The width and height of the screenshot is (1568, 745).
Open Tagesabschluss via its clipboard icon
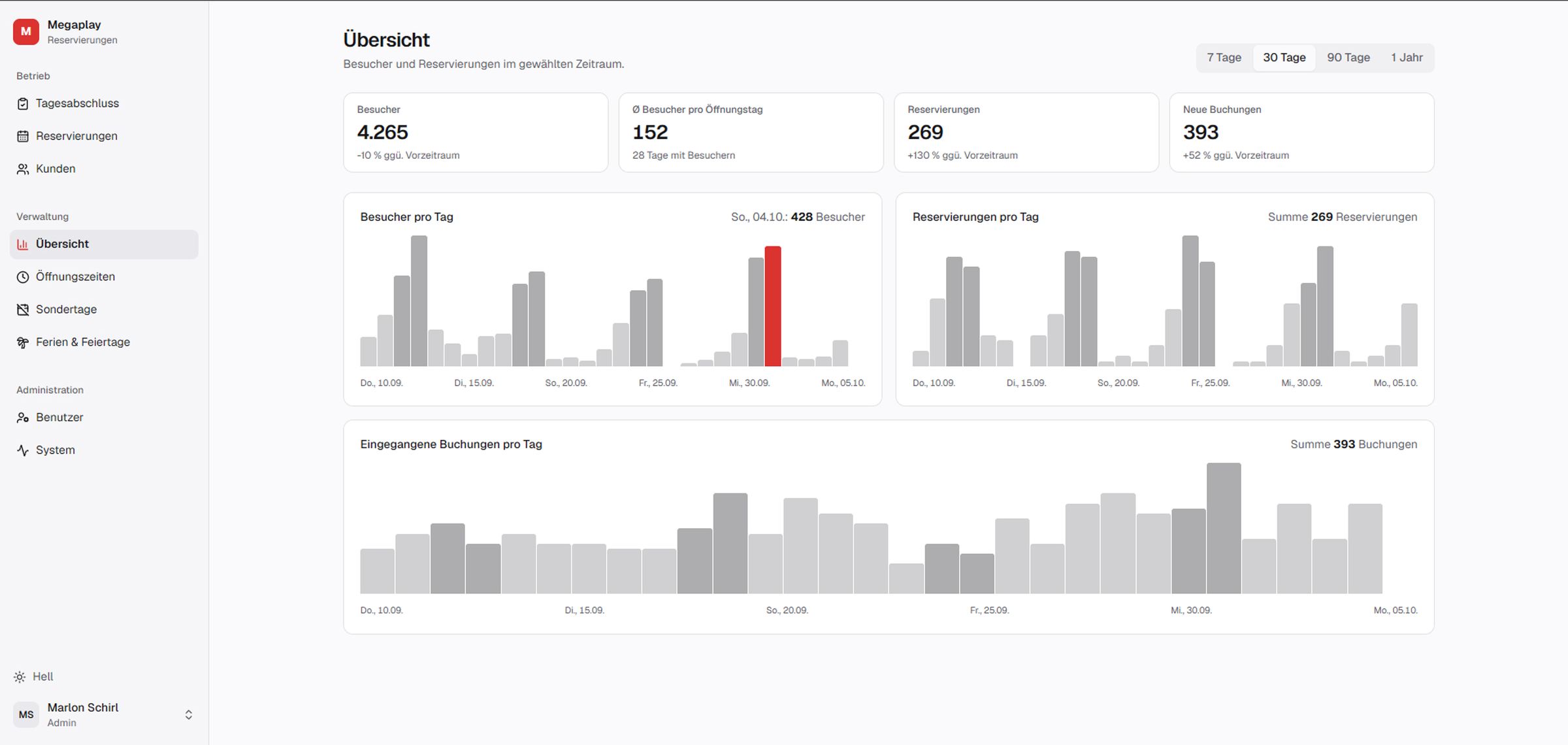[23, 103]
